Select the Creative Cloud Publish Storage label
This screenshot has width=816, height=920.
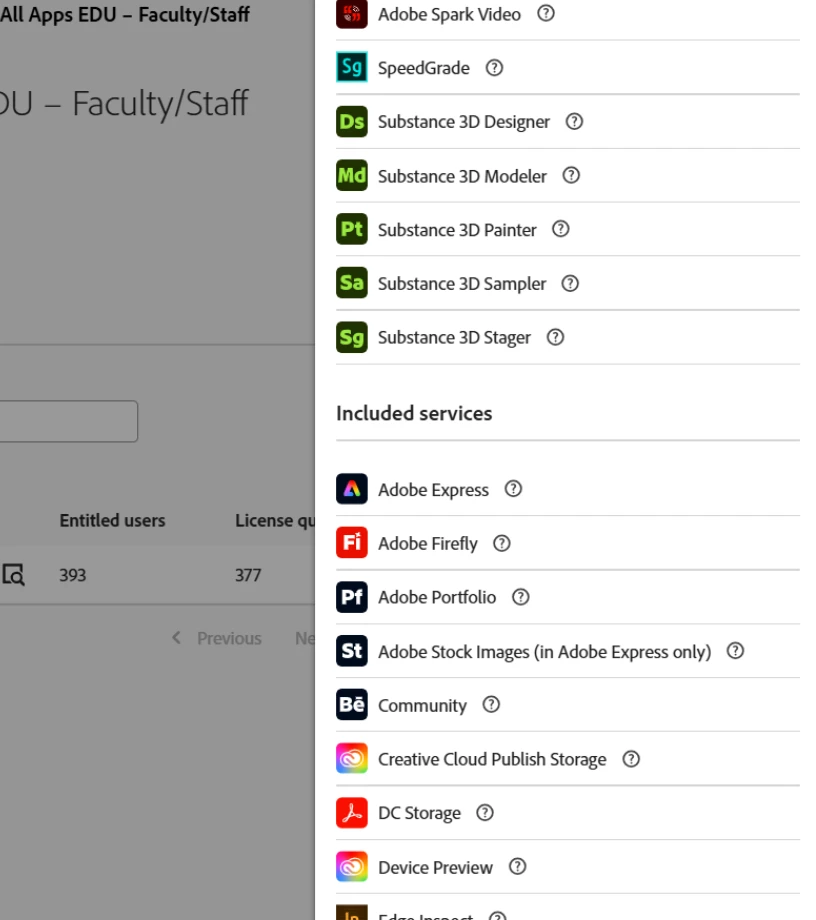click(492, 759)
